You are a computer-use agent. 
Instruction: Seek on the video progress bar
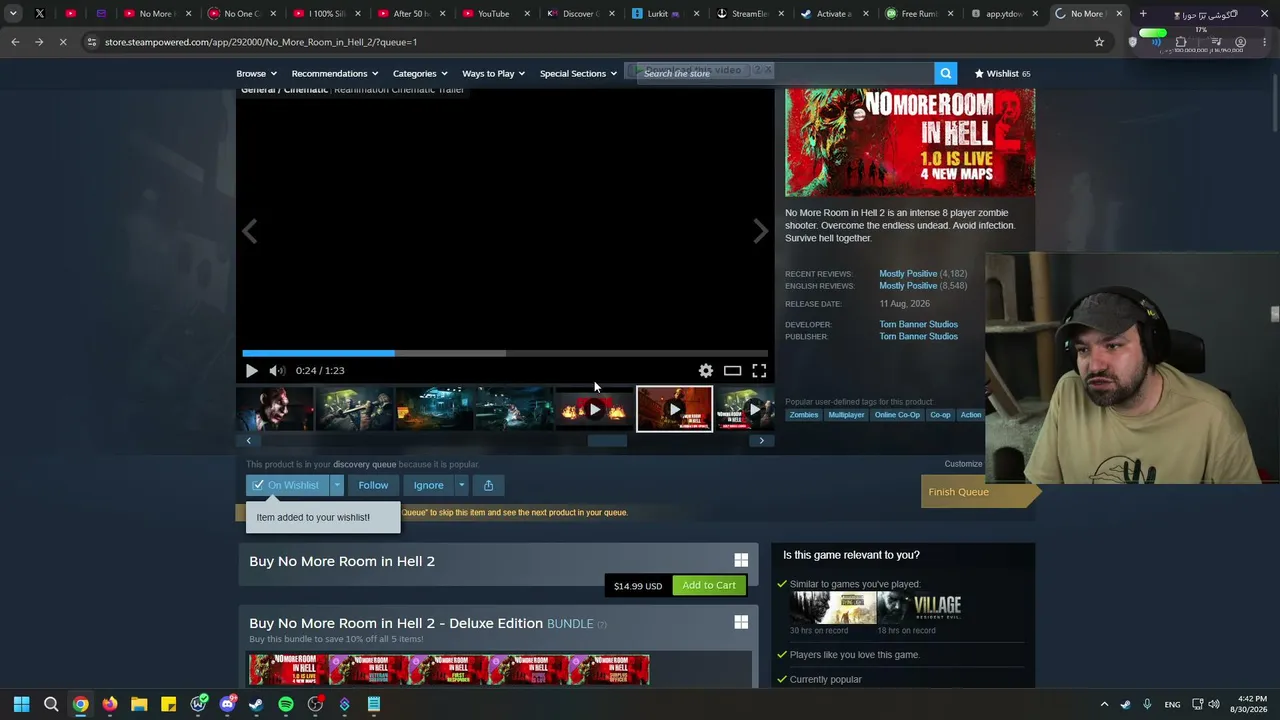click(505, 353)
